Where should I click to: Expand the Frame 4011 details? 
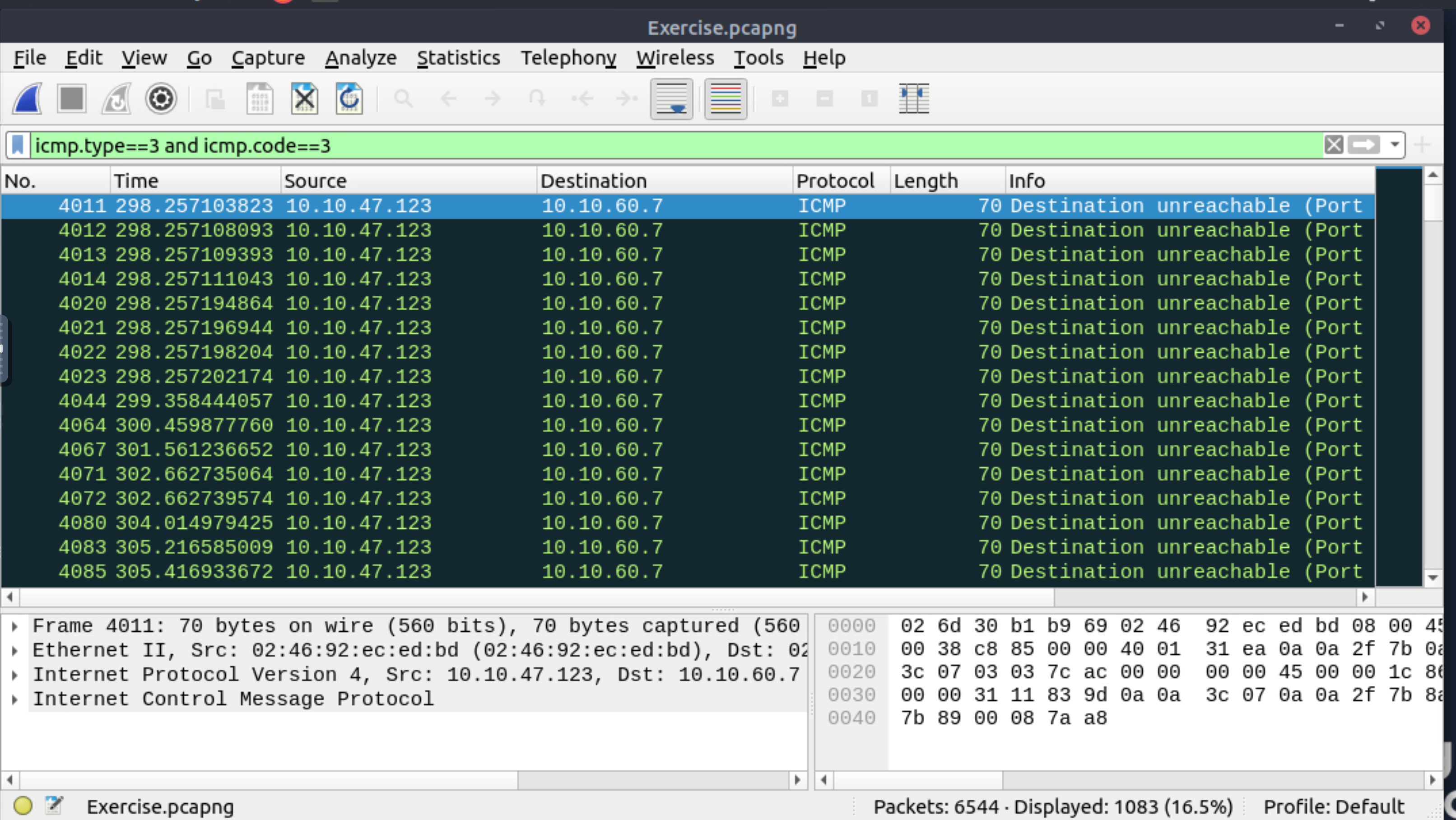(x=15, y=626)
